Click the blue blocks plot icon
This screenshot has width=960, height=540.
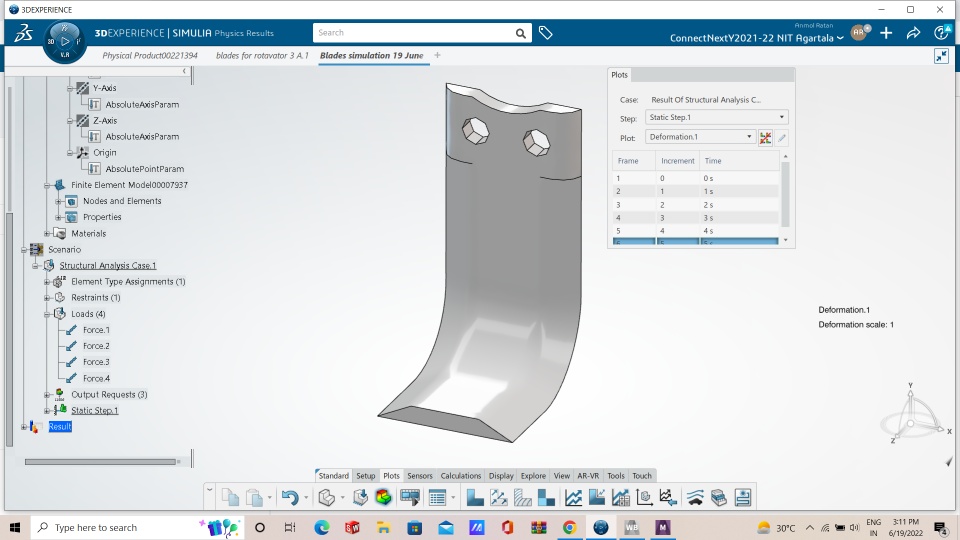click(x=546, y=497)
